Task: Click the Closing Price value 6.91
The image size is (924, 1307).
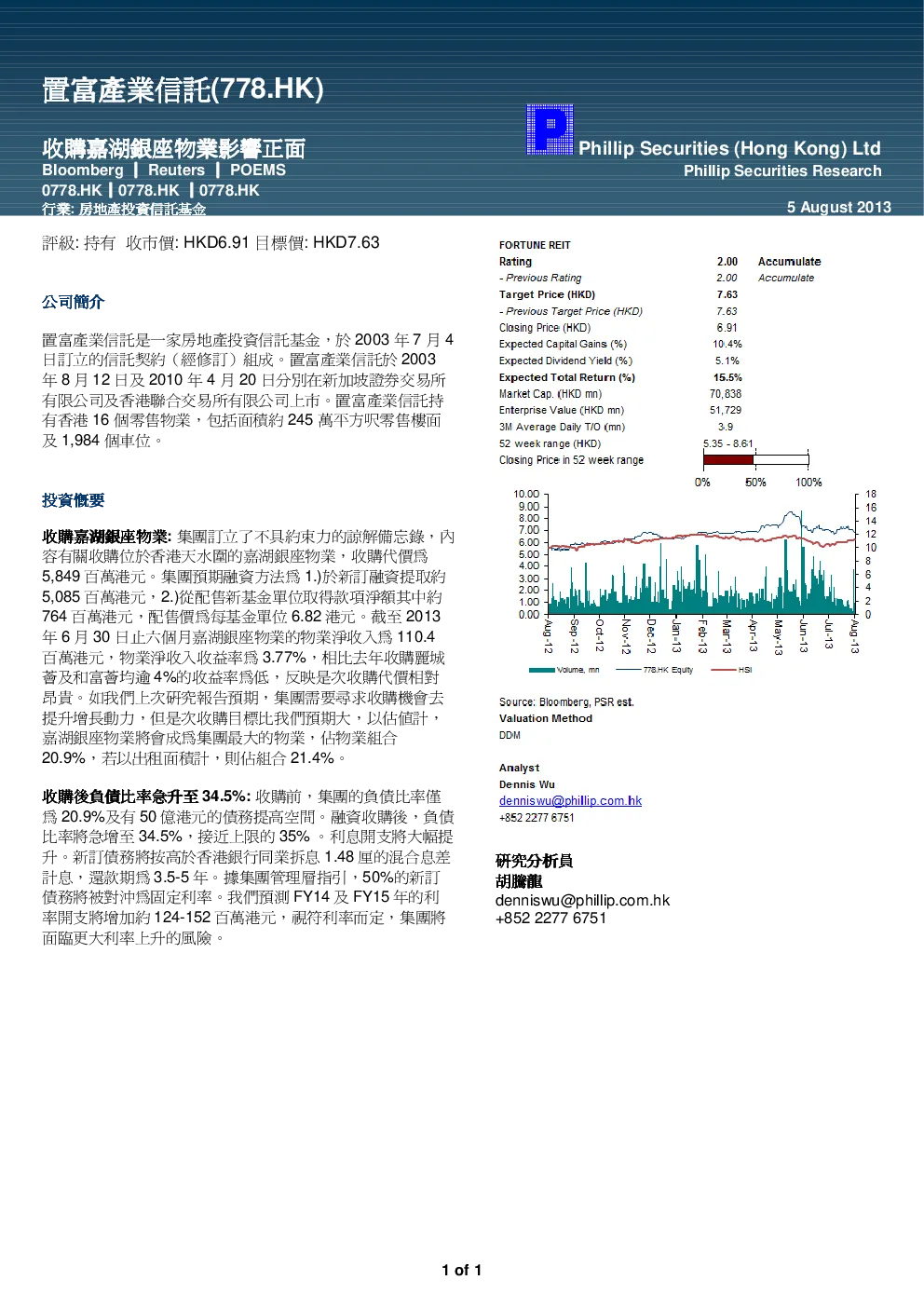Action: click(x=727, y=328)
